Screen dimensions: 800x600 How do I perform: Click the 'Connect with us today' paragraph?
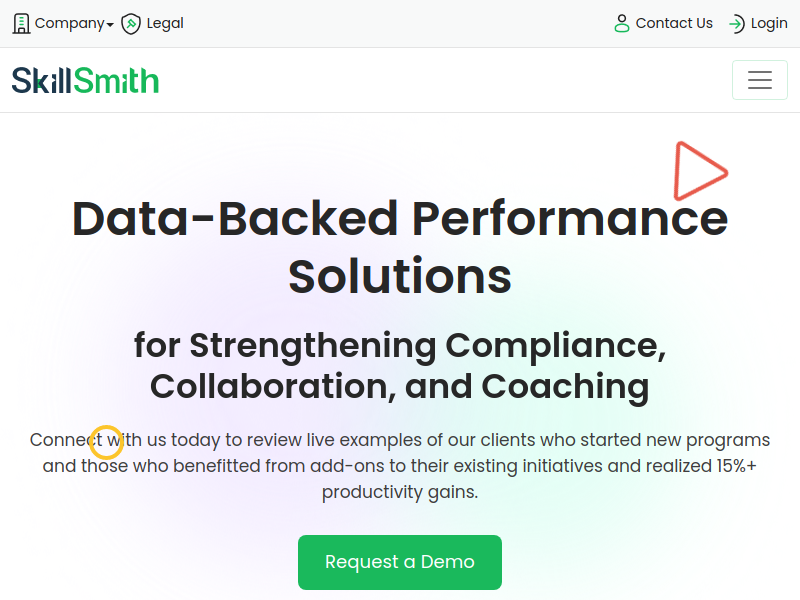click(400, 466)
